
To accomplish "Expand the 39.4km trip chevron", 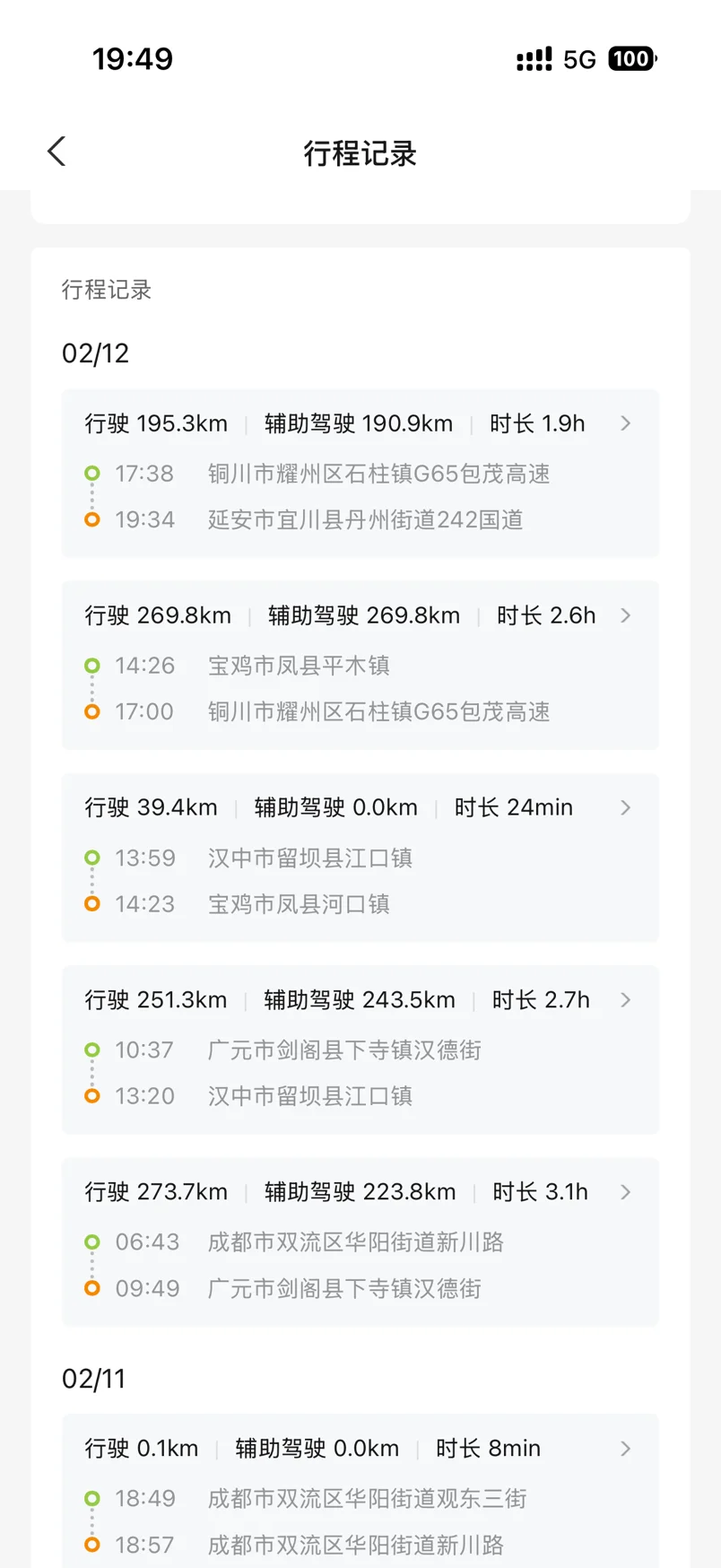I will tap(626, 807).
